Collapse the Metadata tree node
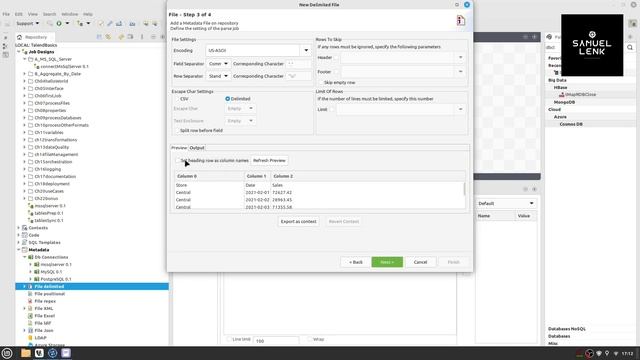The height and width of the screenshot is (360, 640). click(x=18, y=250)
